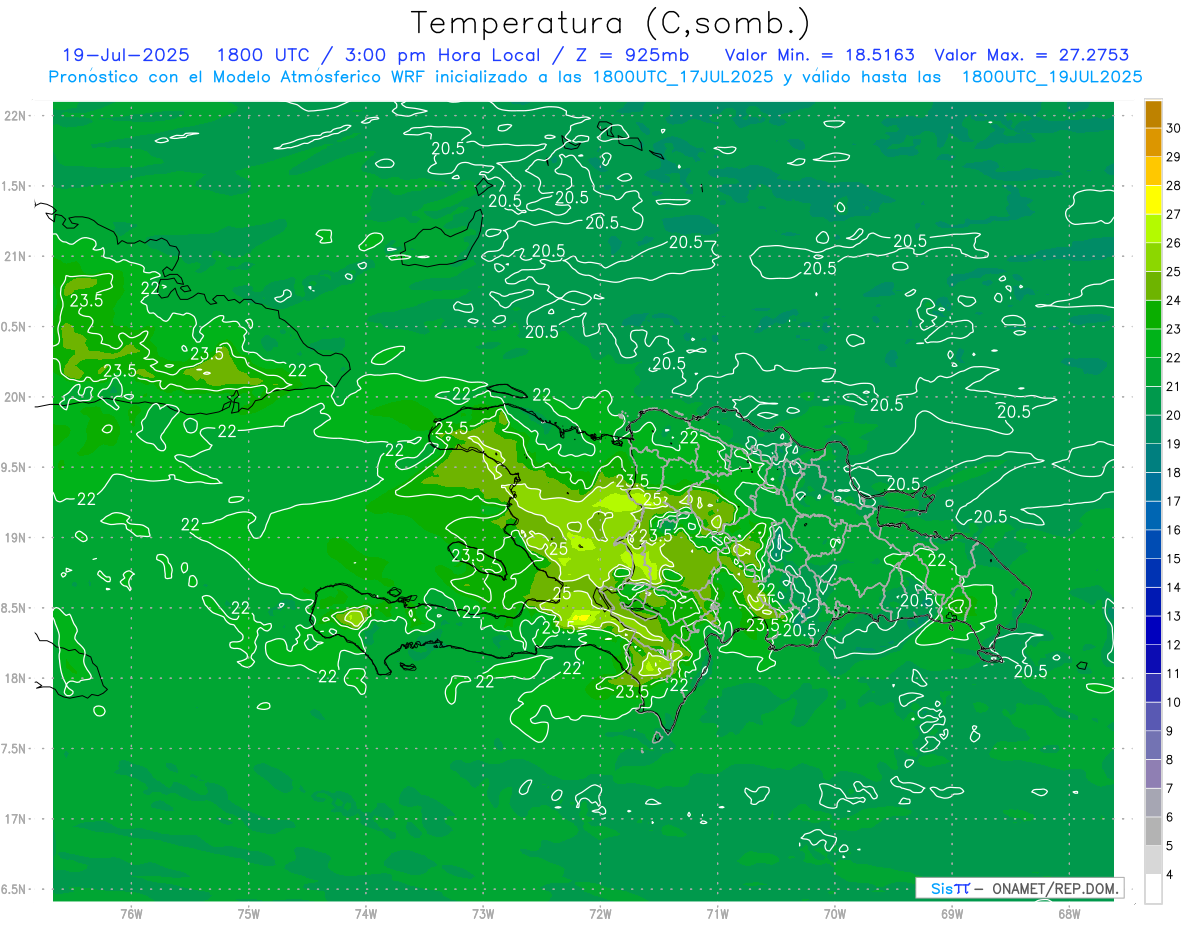
Task: Click the colorbar label '10'
Action: click(1174, 702)
